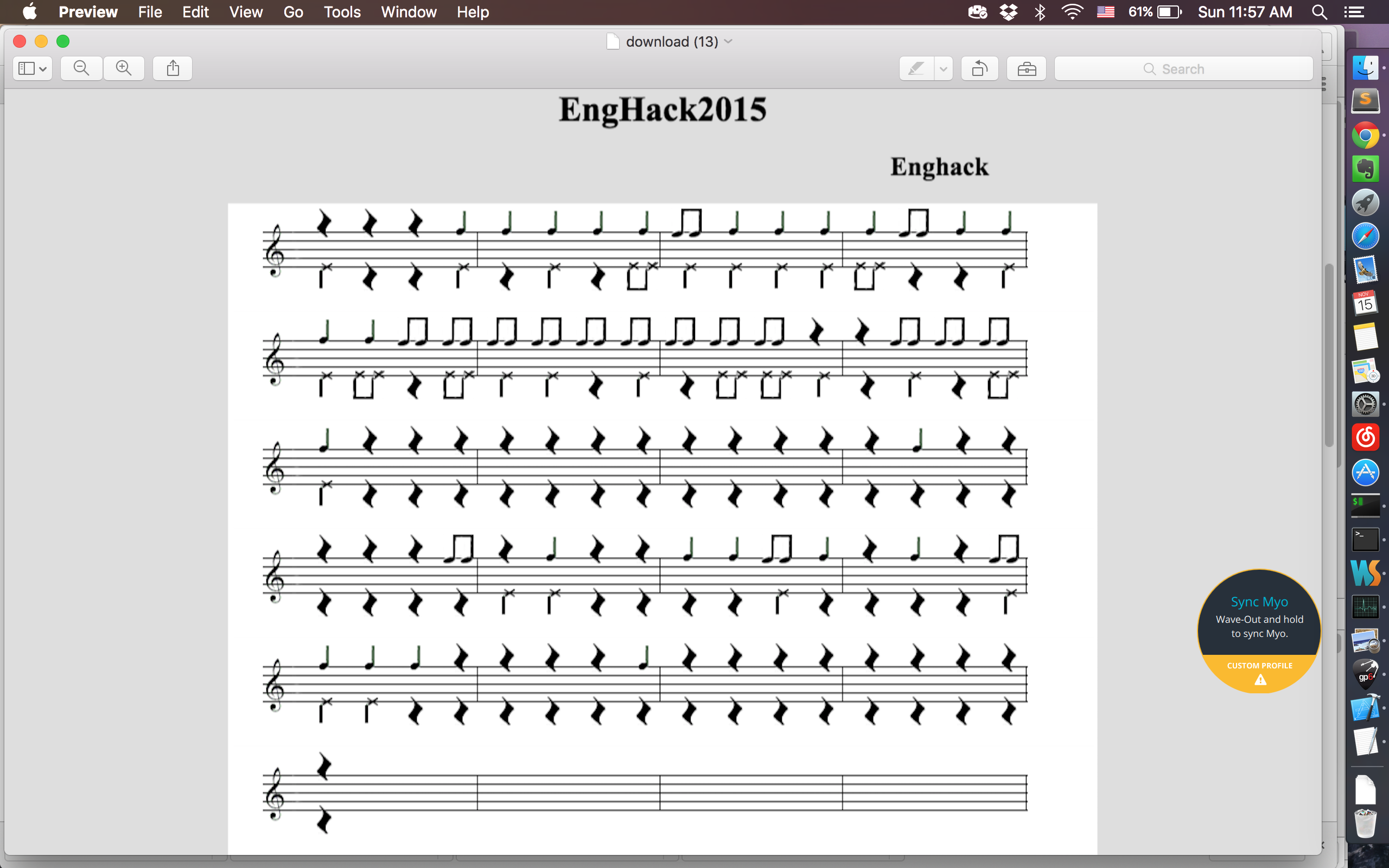Expand the document title dropdown chevron

pos(728,41)
